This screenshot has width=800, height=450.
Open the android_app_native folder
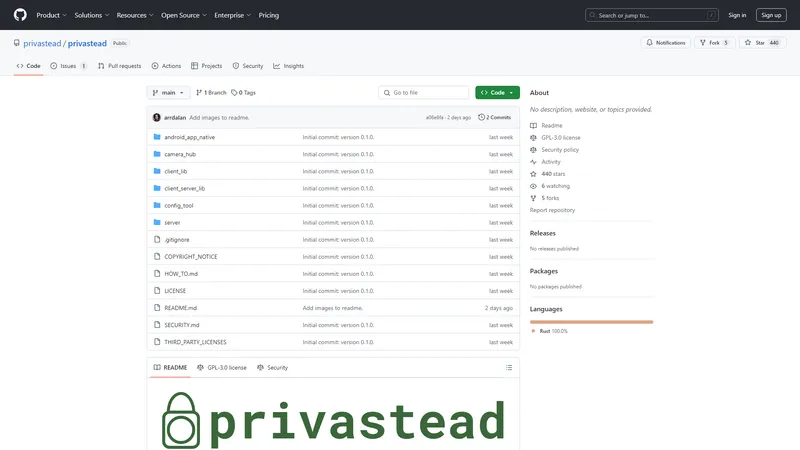189,137
